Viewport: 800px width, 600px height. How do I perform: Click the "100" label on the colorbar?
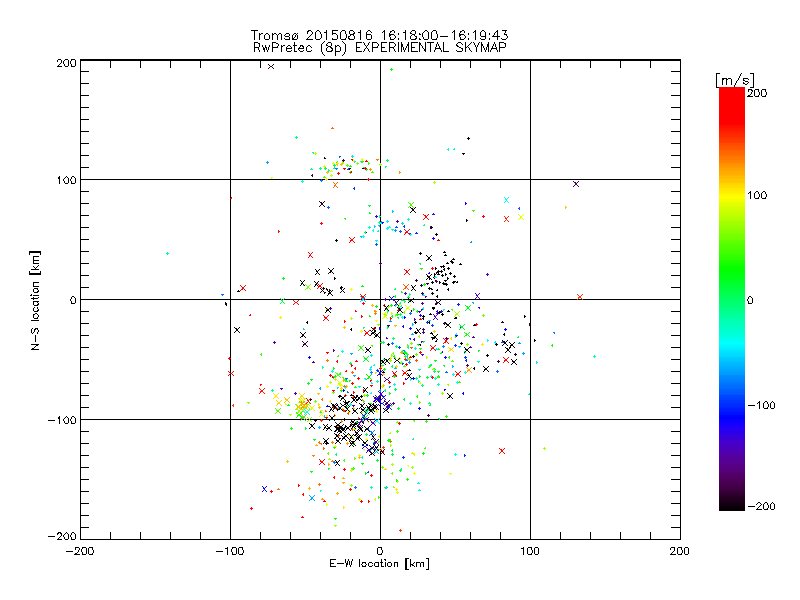(x=757, y=195)
